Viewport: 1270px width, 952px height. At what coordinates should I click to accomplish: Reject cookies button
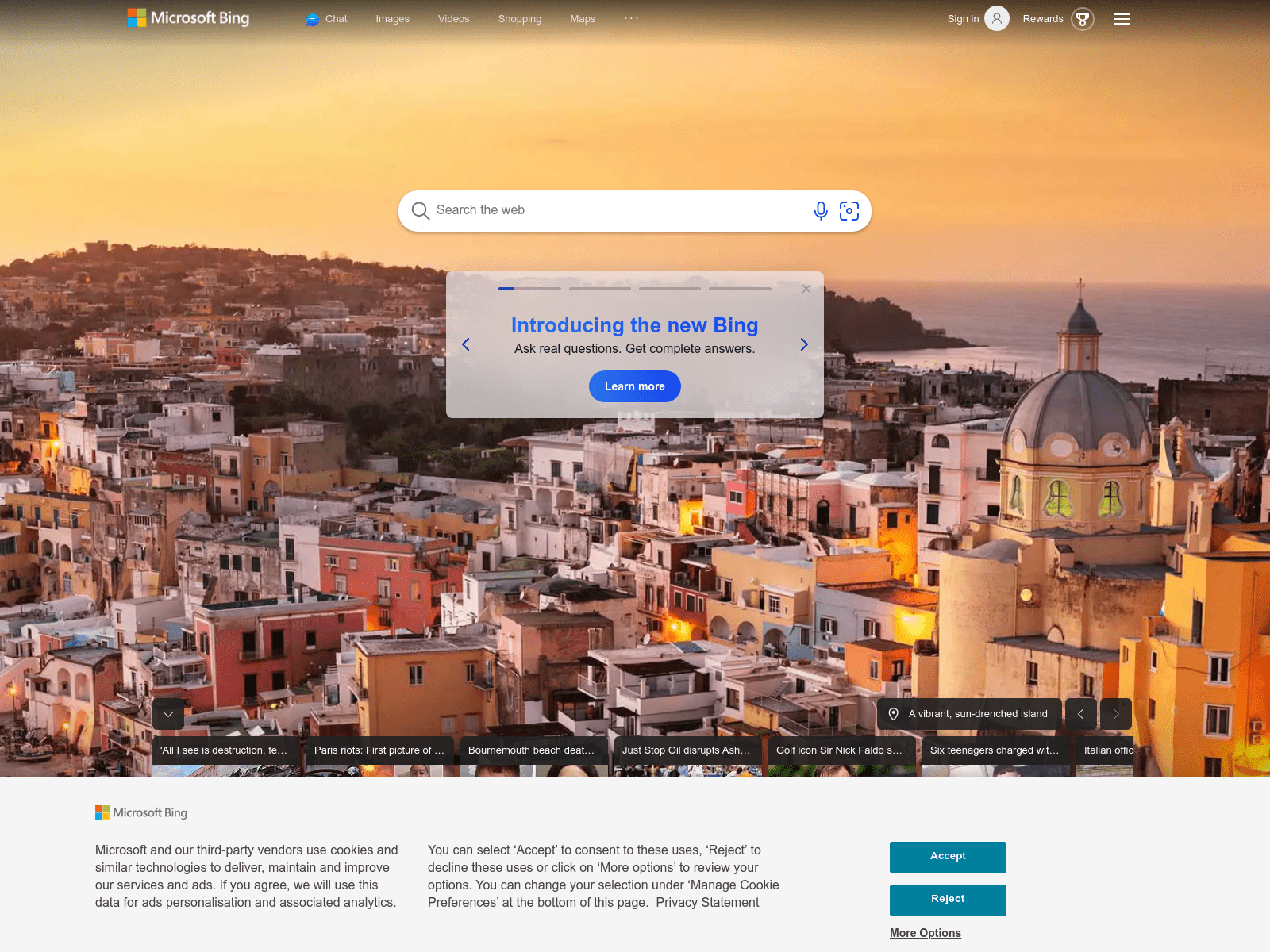pyautogui.click(x=948, y=900)
